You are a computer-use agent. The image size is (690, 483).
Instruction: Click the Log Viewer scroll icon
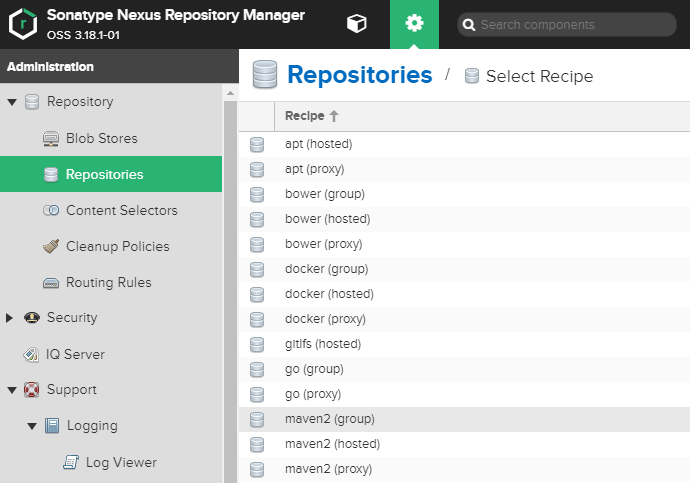71,462
